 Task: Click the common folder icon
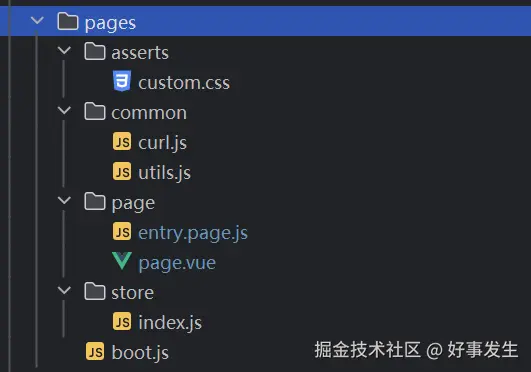(95, 111)
